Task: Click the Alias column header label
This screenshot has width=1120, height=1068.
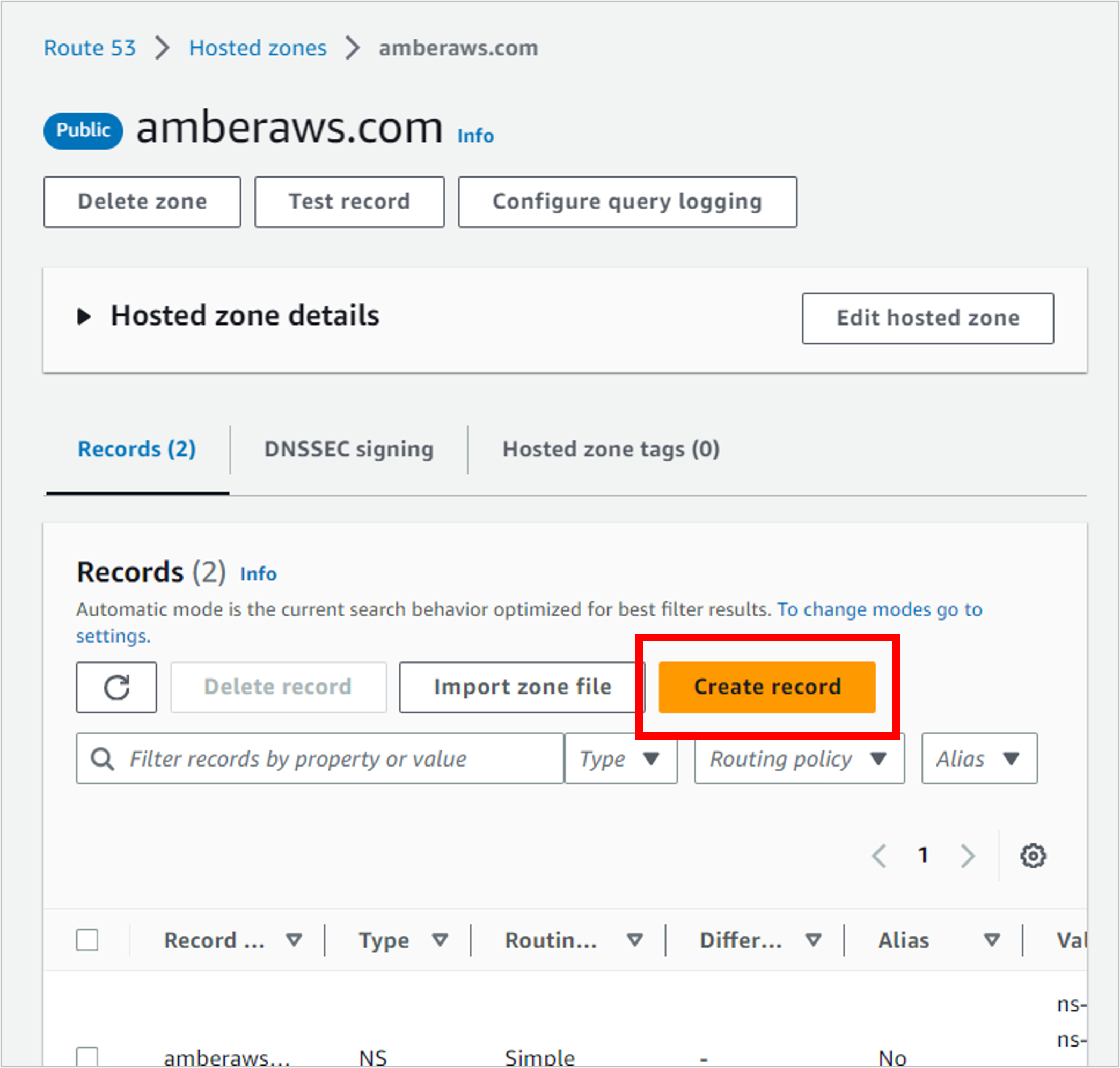Action: (x=904, y=940)
